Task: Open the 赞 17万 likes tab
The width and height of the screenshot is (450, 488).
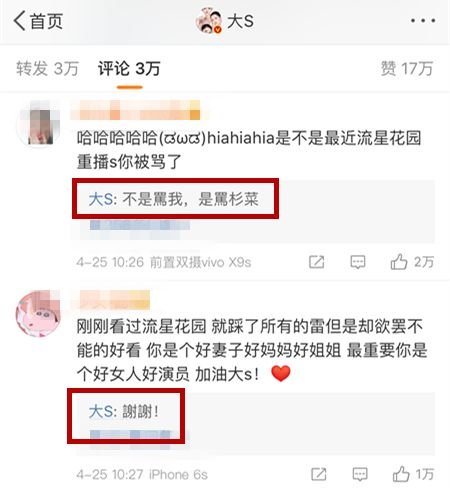Action: tap(407, 69)
